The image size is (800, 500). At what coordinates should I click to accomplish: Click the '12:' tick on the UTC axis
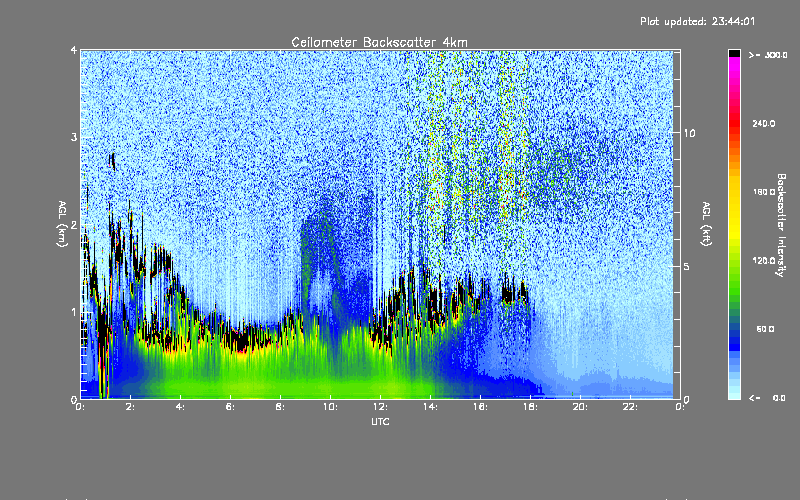pyautogui.click(x=380, y=407)
